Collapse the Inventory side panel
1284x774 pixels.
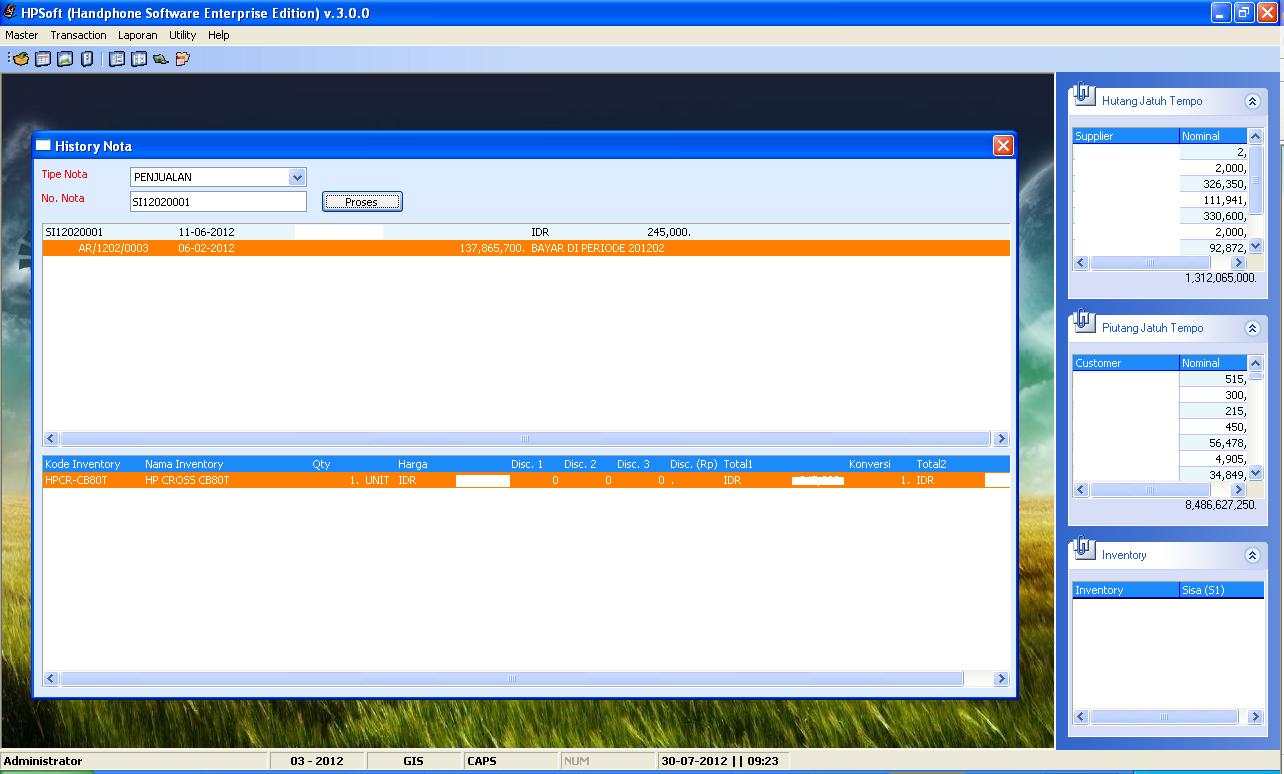click(x=1252, y=555)
